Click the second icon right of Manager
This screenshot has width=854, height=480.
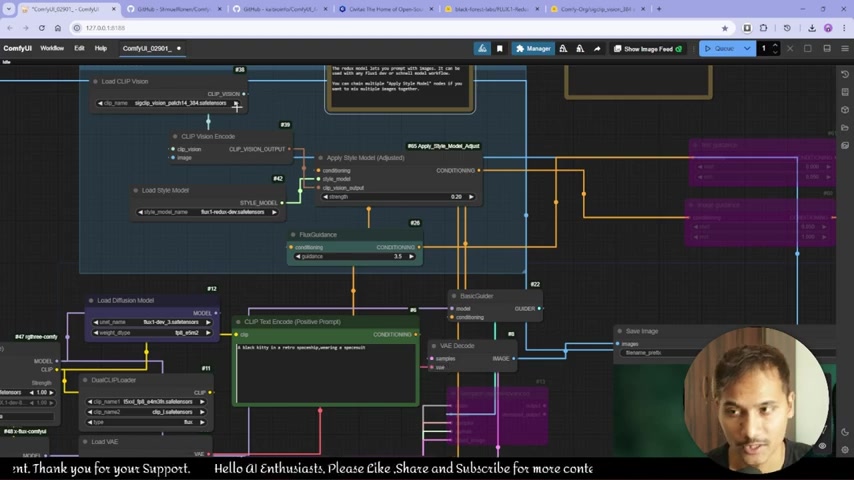pos(580,48)
